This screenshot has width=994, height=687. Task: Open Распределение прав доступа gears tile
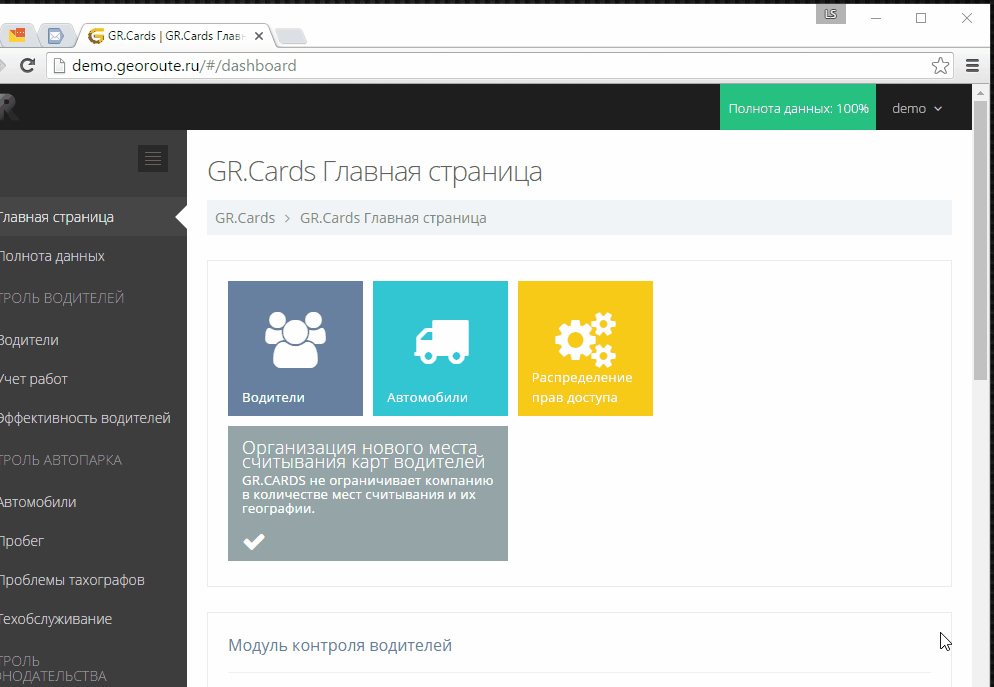pos(585,349)
